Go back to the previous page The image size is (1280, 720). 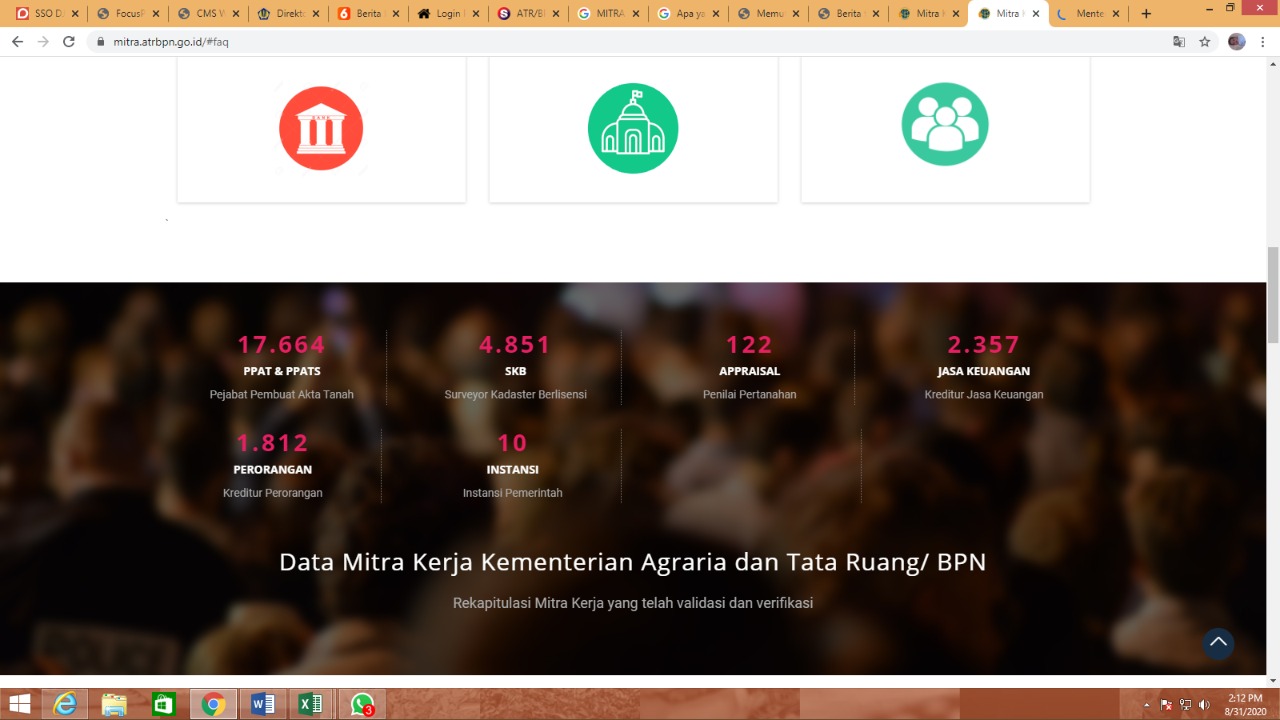pyautogui.click(x=17, y=42)
